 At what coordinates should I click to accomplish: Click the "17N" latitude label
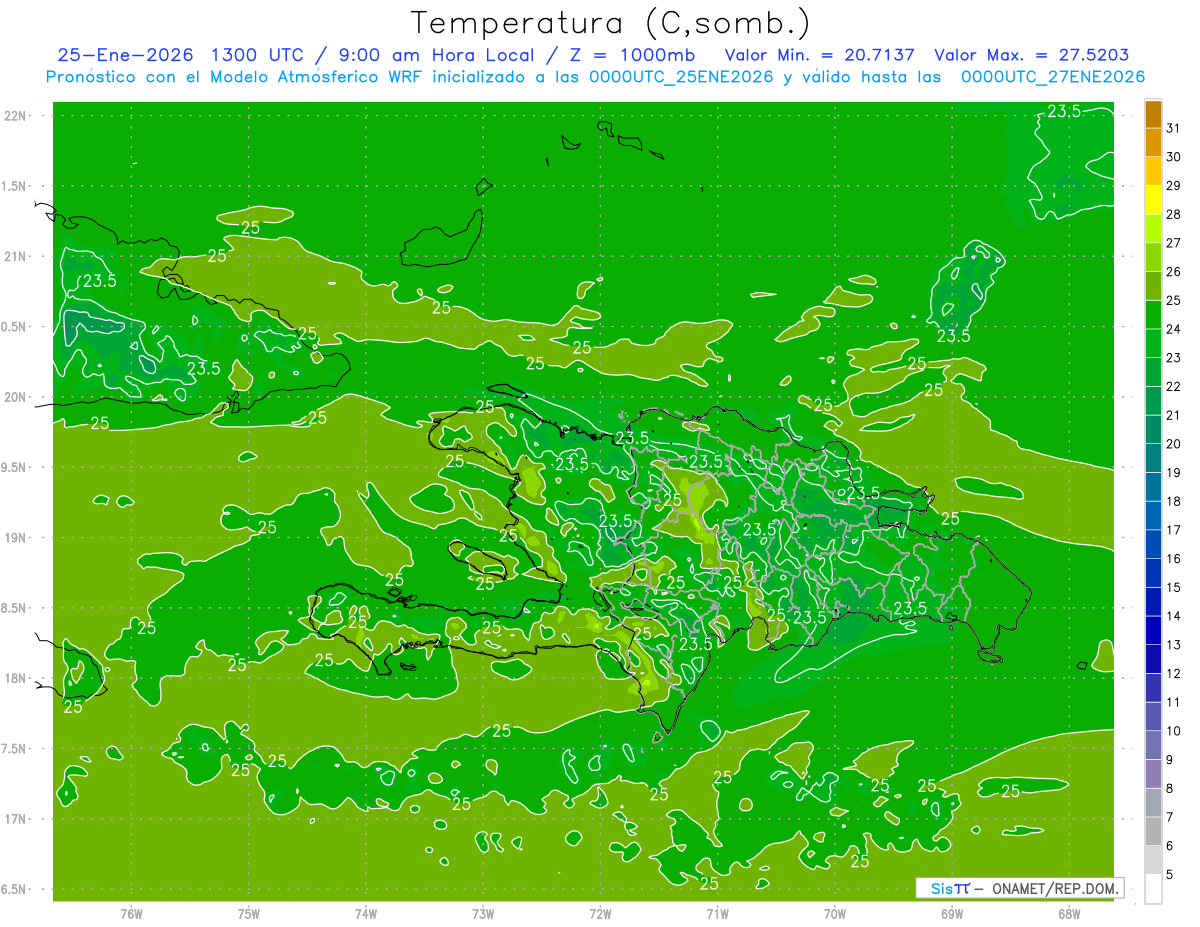pyautogui.click(x=17, y=819)
